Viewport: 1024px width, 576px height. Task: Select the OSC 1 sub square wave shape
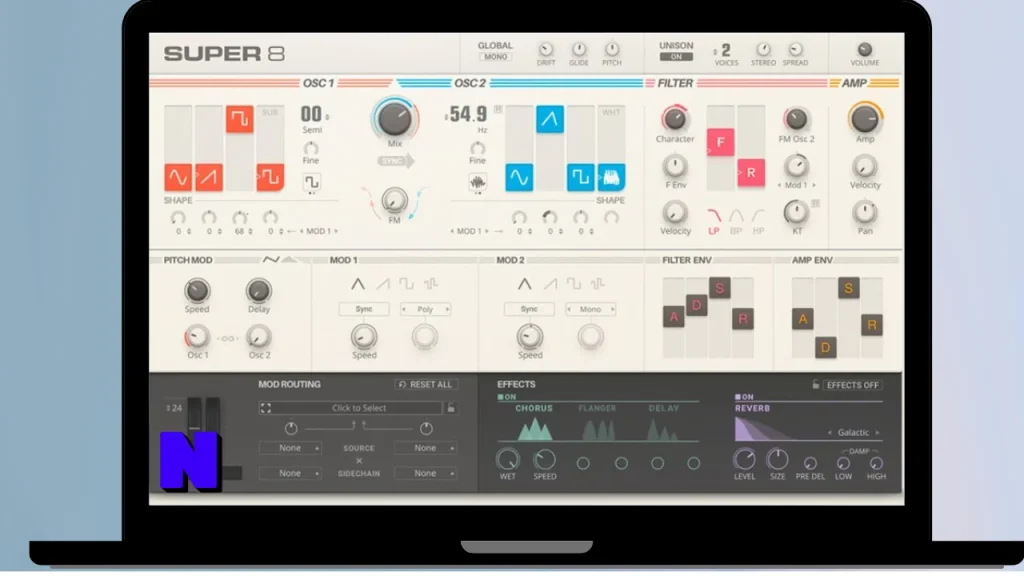click(270, 177)
